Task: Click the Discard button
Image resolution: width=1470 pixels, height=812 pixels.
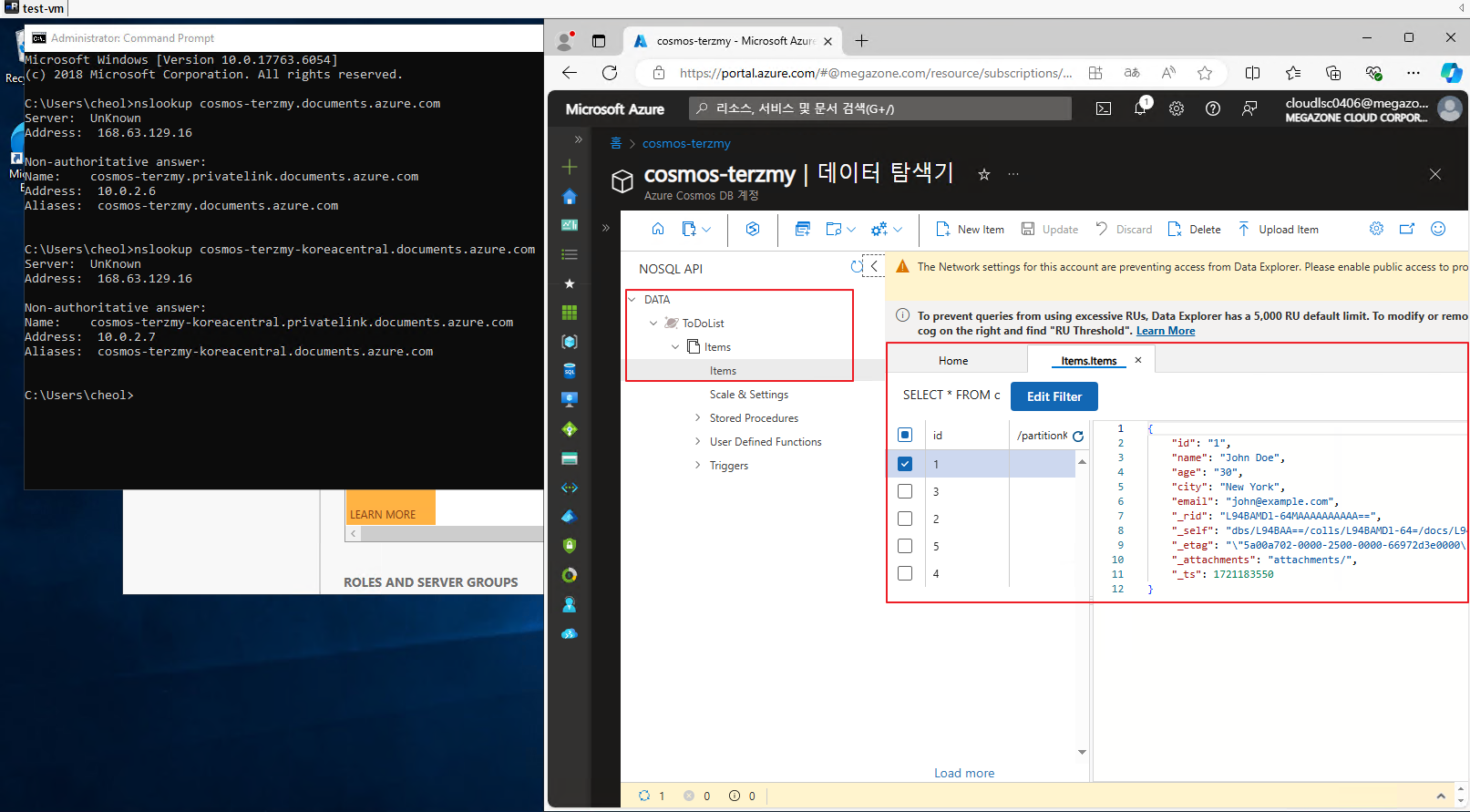Action: (1124, 230)
